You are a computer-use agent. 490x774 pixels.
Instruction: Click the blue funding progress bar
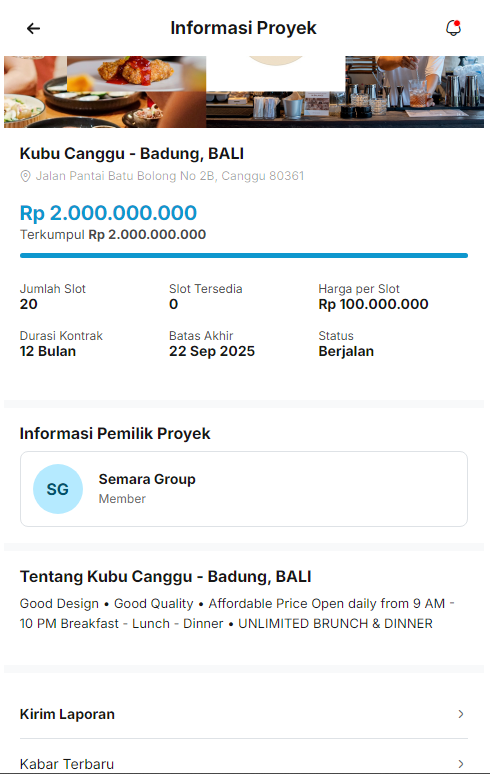pyautogui.click(x=244, y=256)
